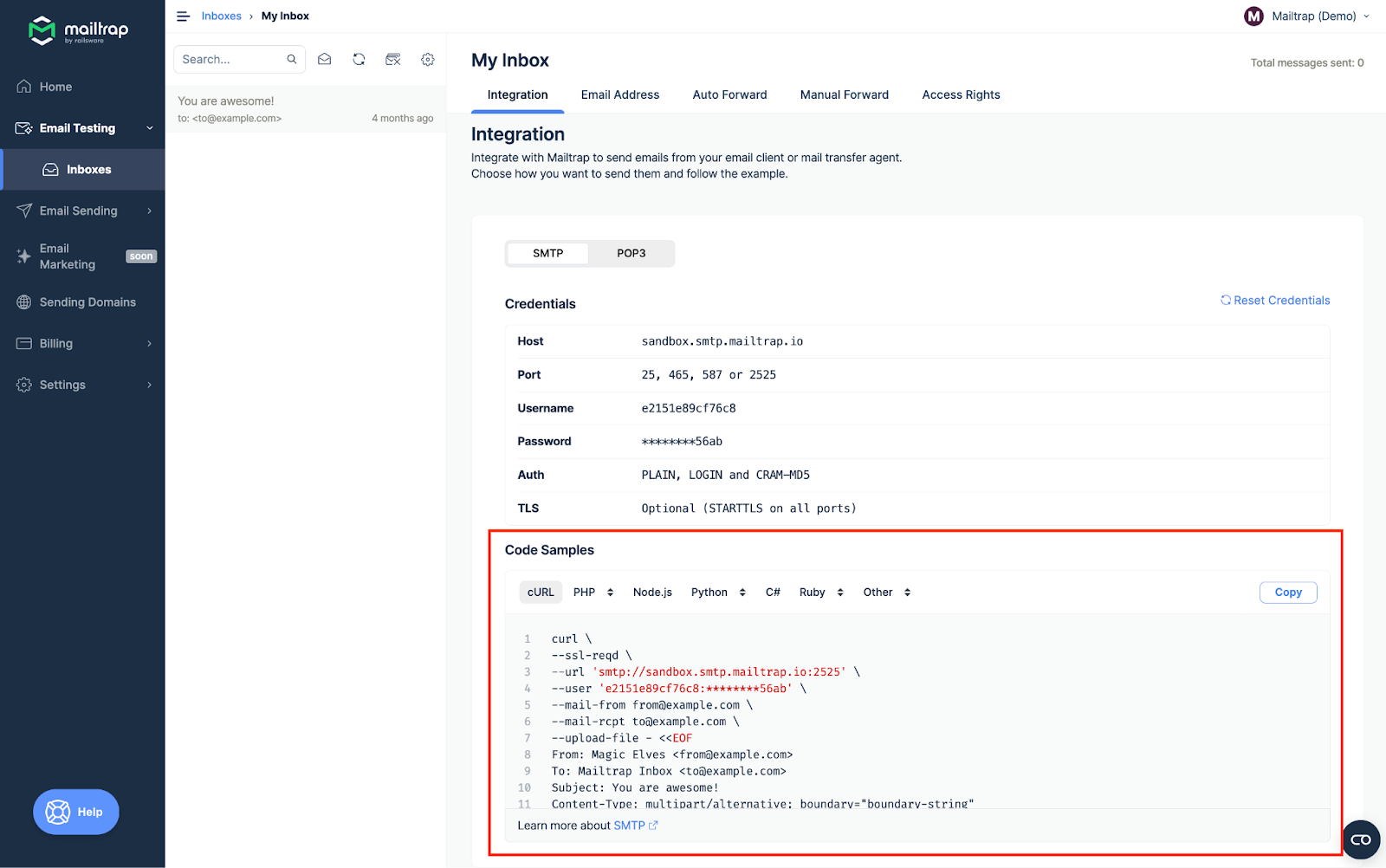The image size is (1386, 868).
Task: Switch to the Integration tab
Action: click(x=517, y=95)
